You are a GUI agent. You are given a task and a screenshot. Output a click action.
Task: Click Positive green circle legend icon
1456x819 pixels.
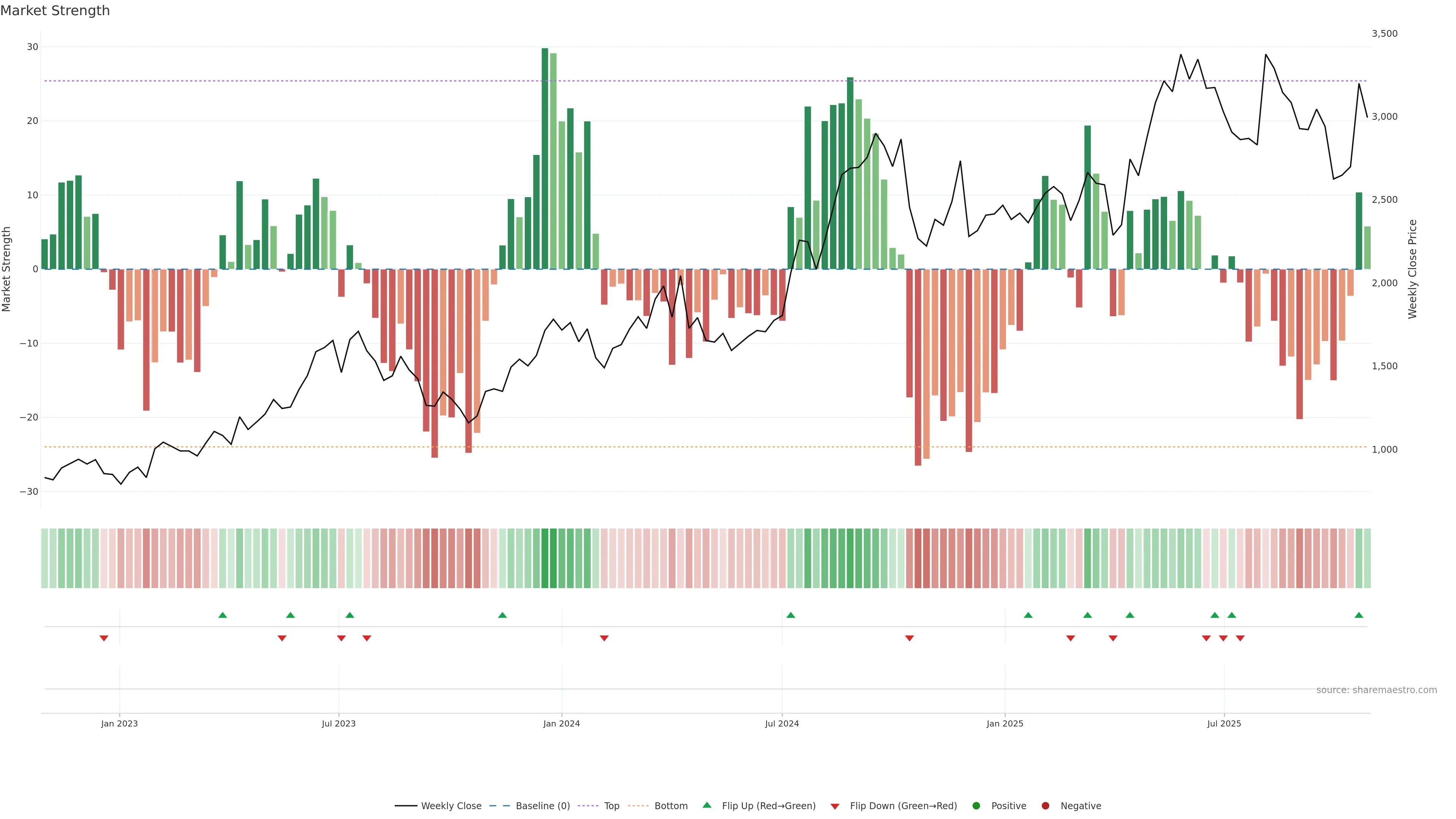point(976,806)
